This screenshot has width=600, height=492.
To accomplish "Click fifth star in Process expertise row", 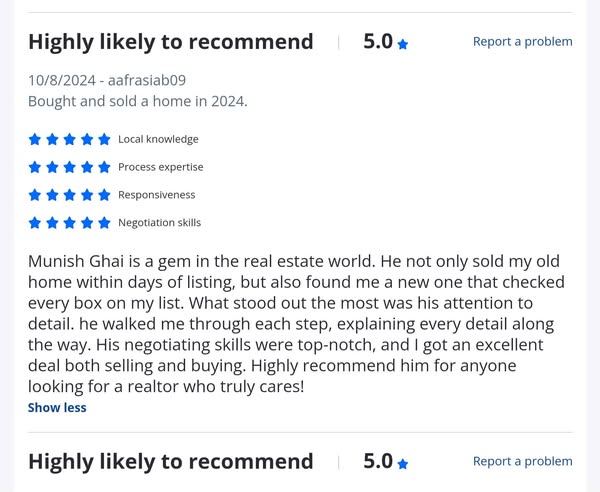I will click(x=104, y=167).
